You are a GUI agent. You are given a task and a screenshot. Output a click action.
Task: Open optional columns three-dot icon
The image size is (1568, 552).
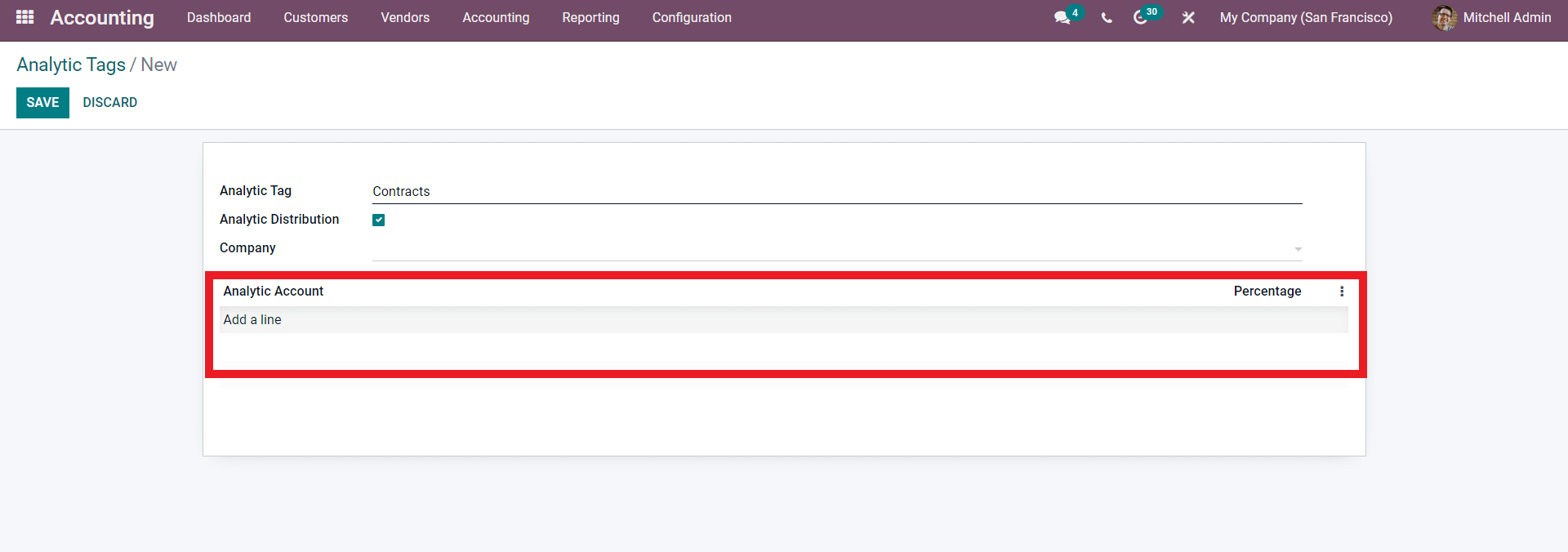(1342, 292)
